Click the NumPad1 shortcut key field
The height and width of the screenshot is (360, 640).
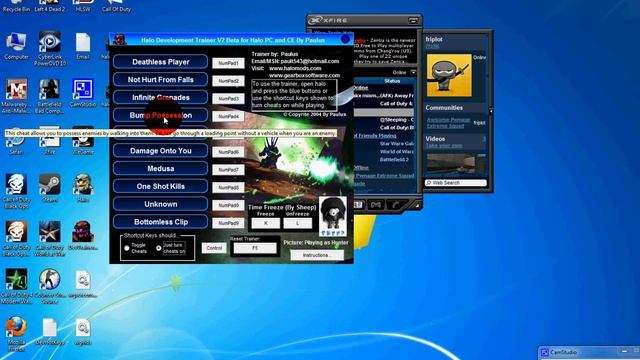pyautogui.click(x=228, y=63)
